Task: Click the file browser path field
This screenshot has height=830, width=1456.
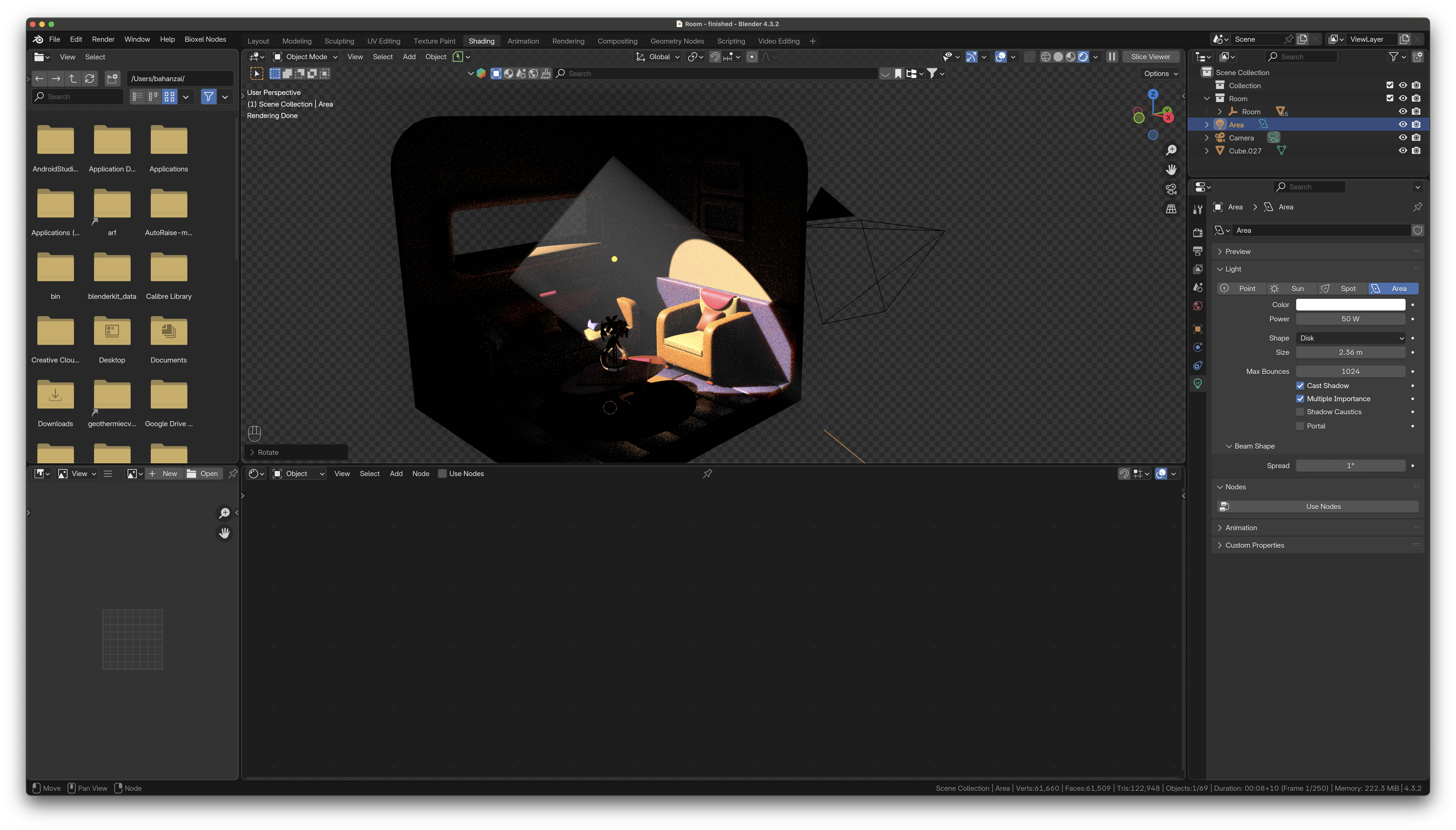Action: pyautogui.click(x=180, y=79)
